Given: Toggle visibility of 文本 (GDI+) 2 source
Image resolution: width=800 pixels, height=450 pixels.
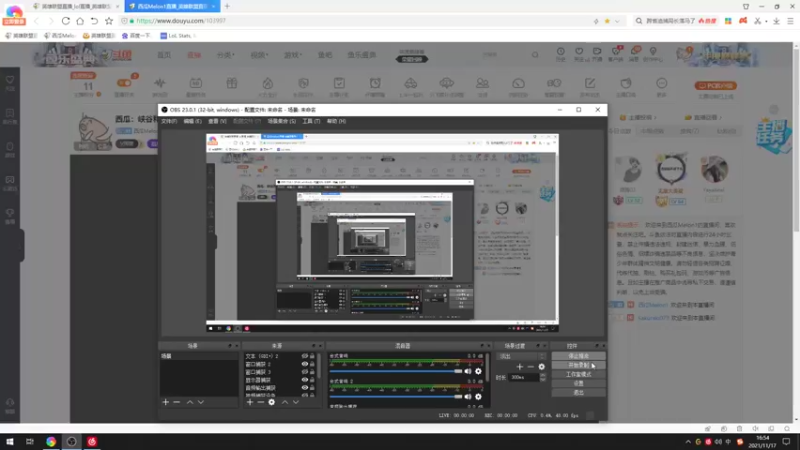Looking at the screenshot, I should click(x=305, y=356).
